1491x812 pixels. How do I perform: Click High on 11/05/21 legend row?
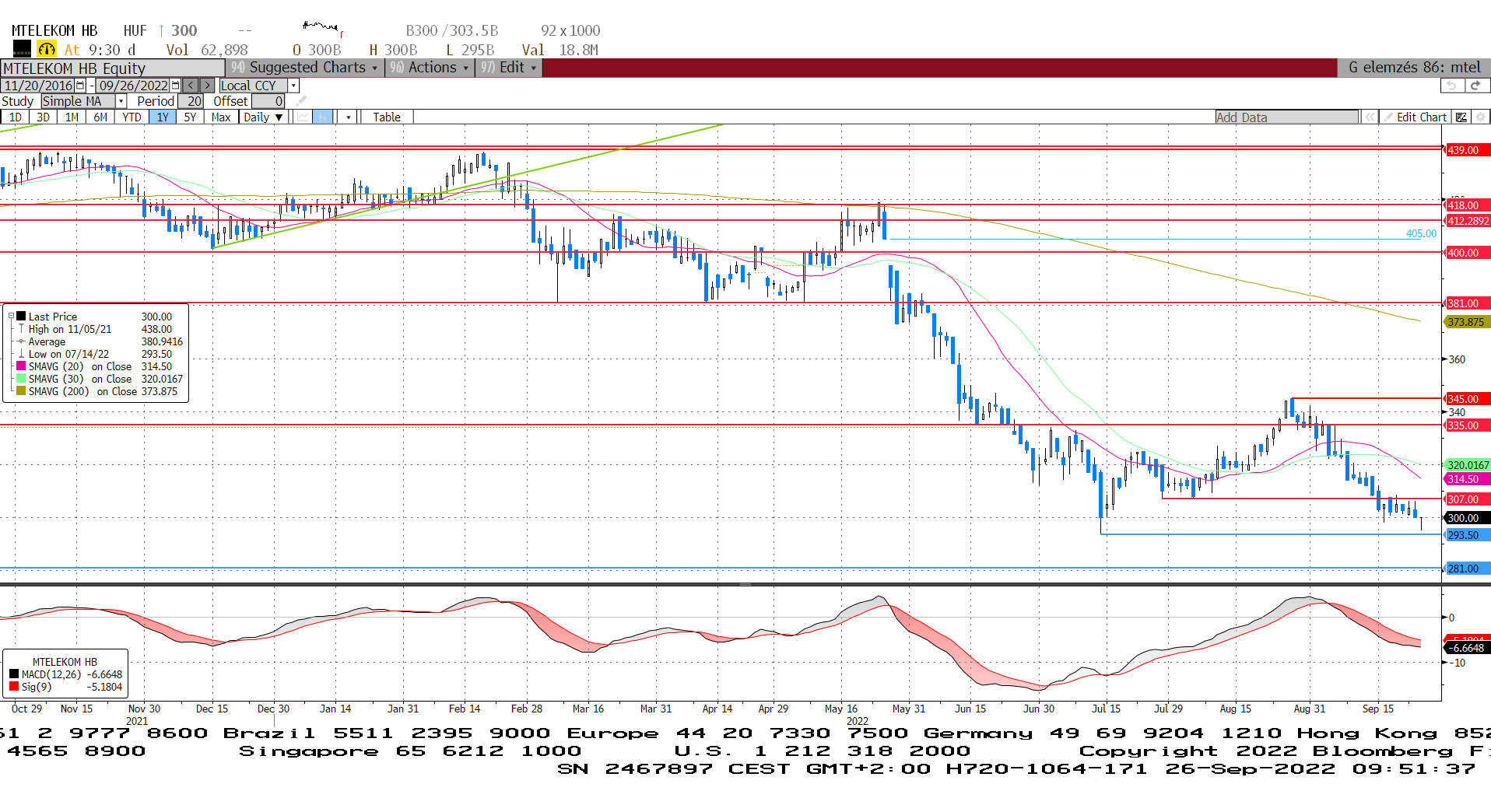(100, 329)
